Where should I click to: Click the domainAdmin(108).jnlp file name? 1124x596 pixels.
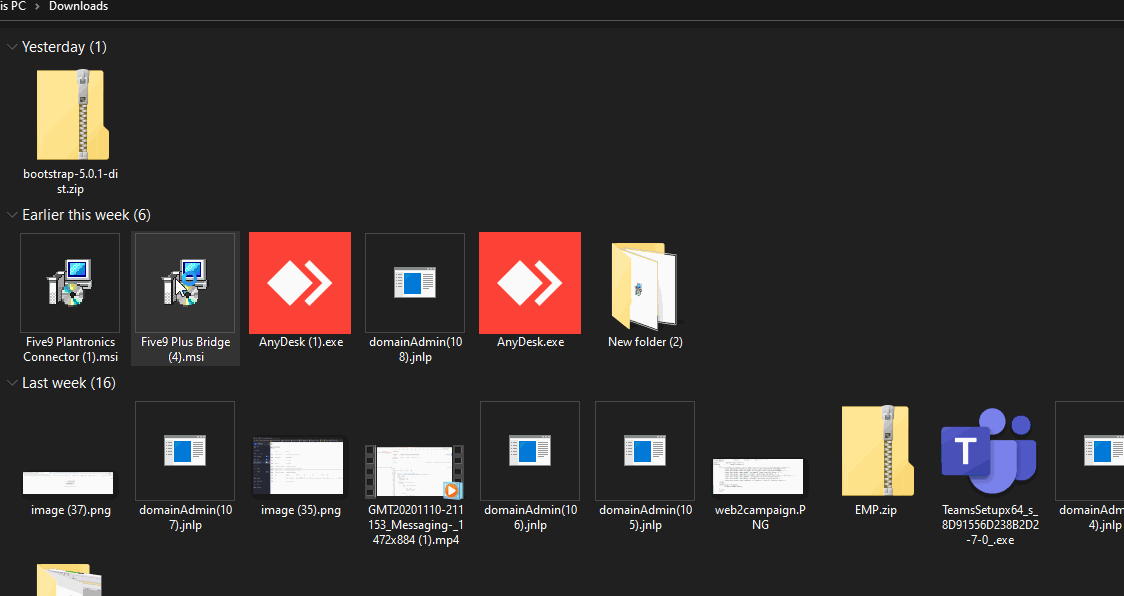416,349
